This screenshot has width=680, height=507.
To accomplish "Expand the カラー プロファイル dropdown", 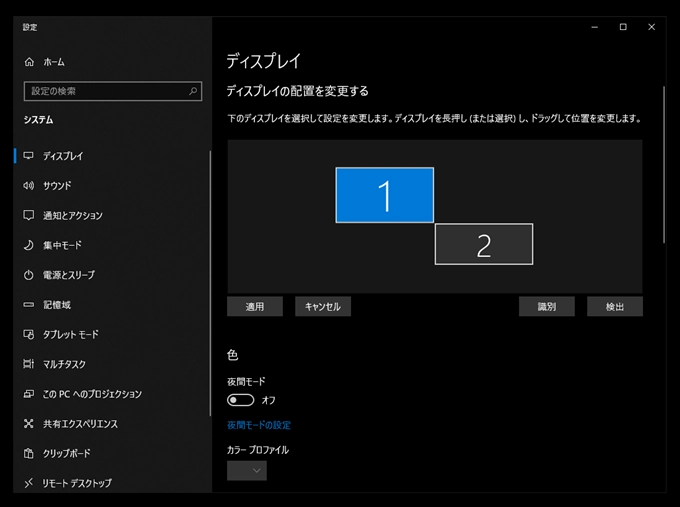I will 247,471.
